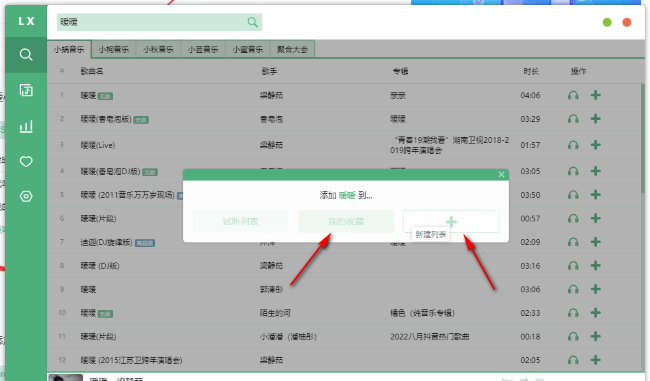Open the search page from the sidebar
Screen dimensions: 650x381
pos(26,55)
